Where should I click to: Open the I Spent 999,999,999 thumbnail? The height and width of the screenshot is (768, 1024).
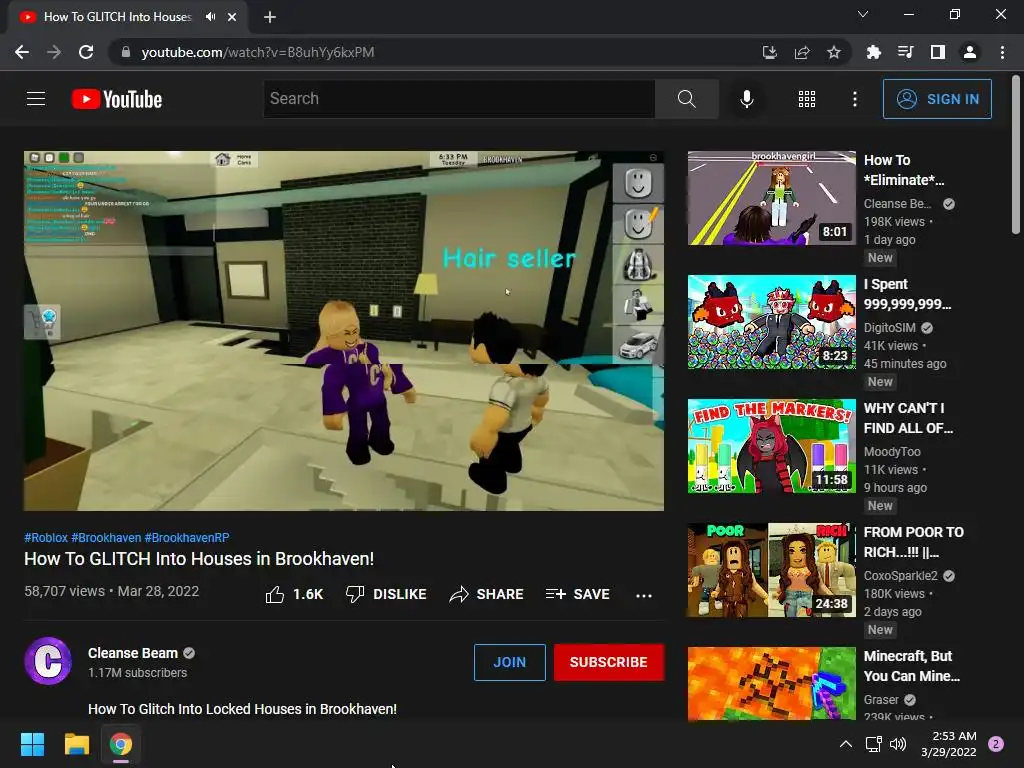(x=771, y=322)
